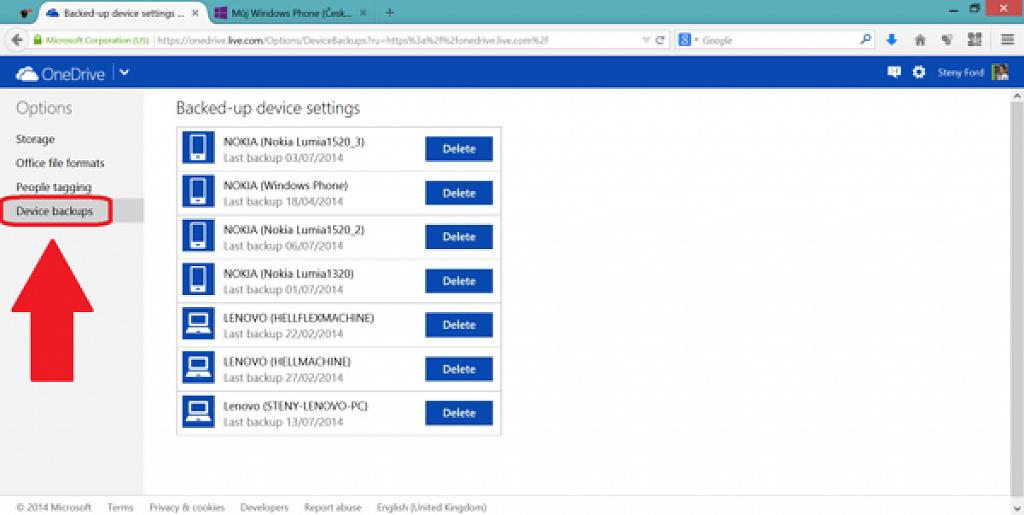The width and height of the screenshot is (1024, 515).
Task: Click phone icon for Nokia Lumia1520_3
Action: pyautogui.click(x=199, y=148)
